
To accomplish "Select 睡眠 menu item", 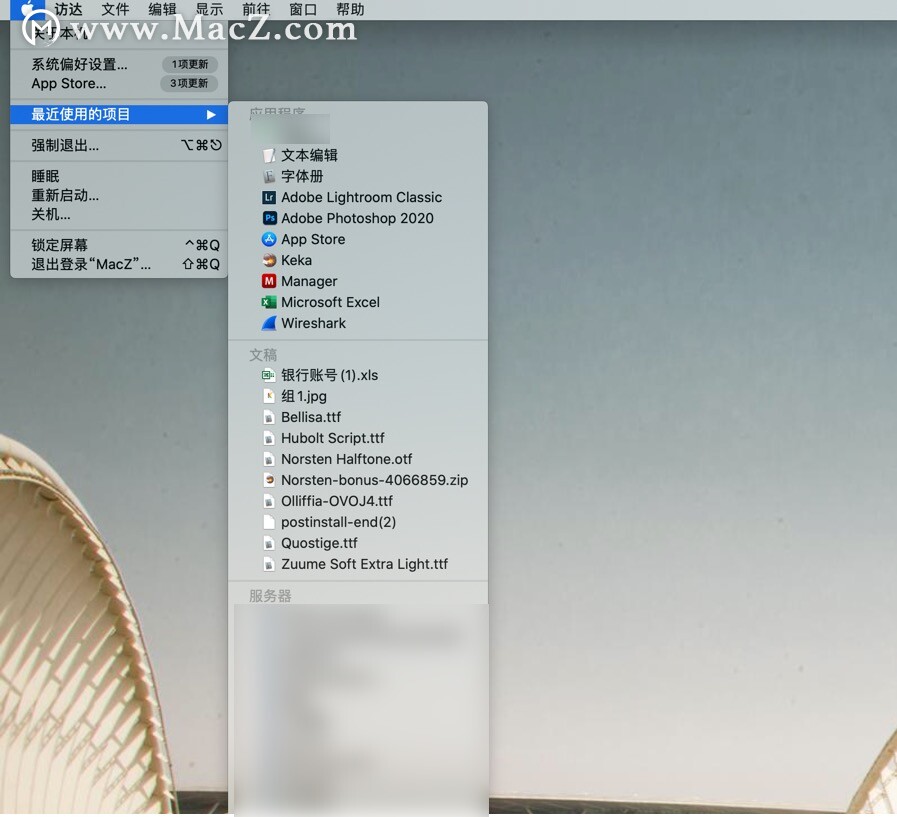I will coord(119,176).
